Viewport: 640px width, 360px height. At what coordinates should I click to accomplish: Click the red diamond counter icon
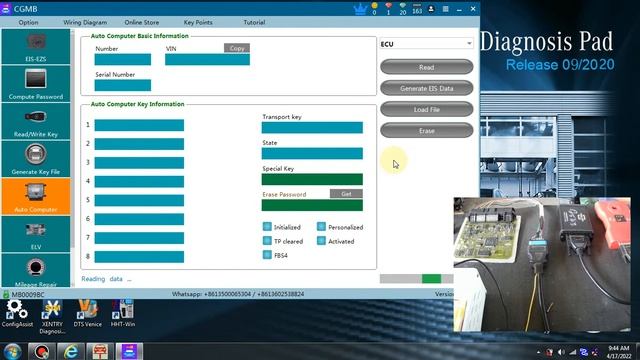click(x=388, y=9)
